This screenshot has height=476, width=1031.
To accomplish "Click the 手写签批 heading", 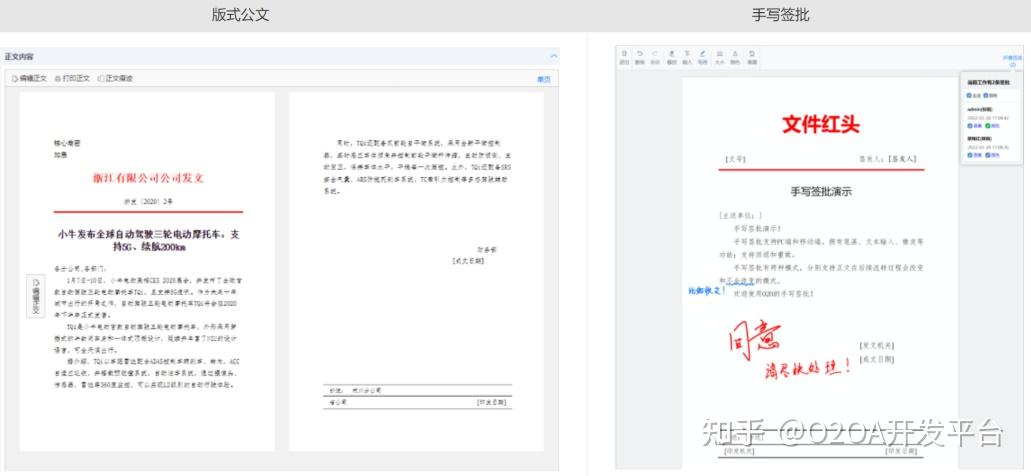I will tap(780, 15).
